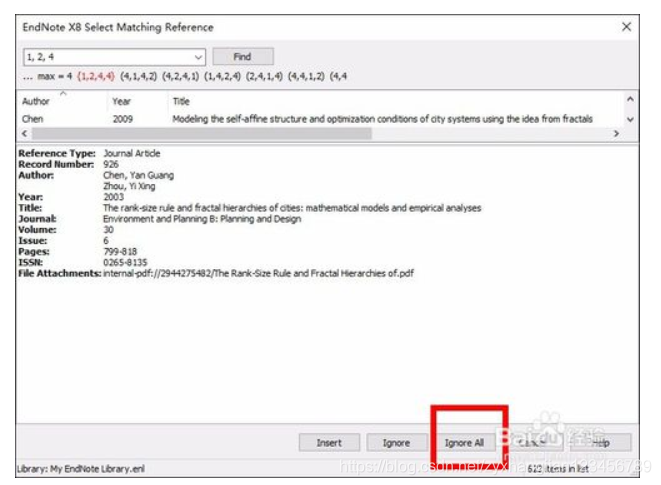Click the Ignore button
Screen dimensions: 661x485
pos(396,443)
